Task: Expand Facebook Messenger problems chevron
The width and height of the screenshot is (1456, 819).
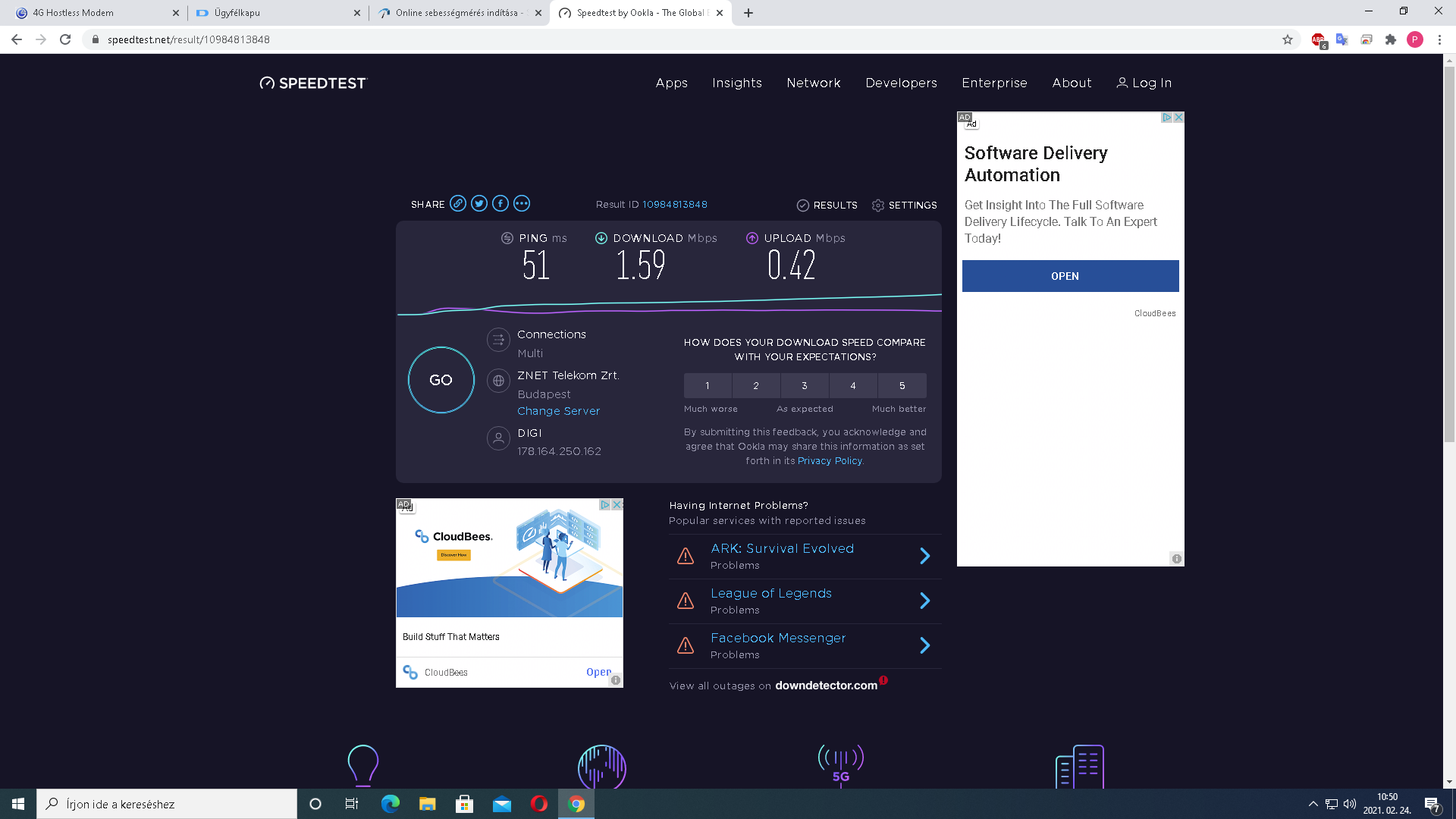Action: tap(924, 645)
